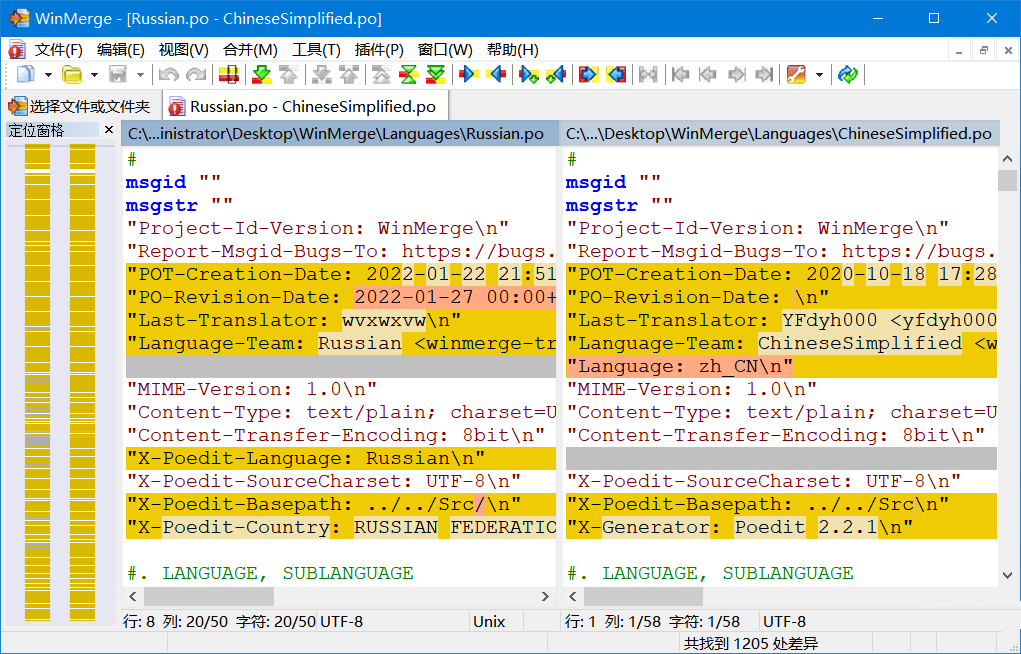1021x654 pixels.
Task: Click the right pane horizontal scrollbar thumb
Action: pos(643,596)
